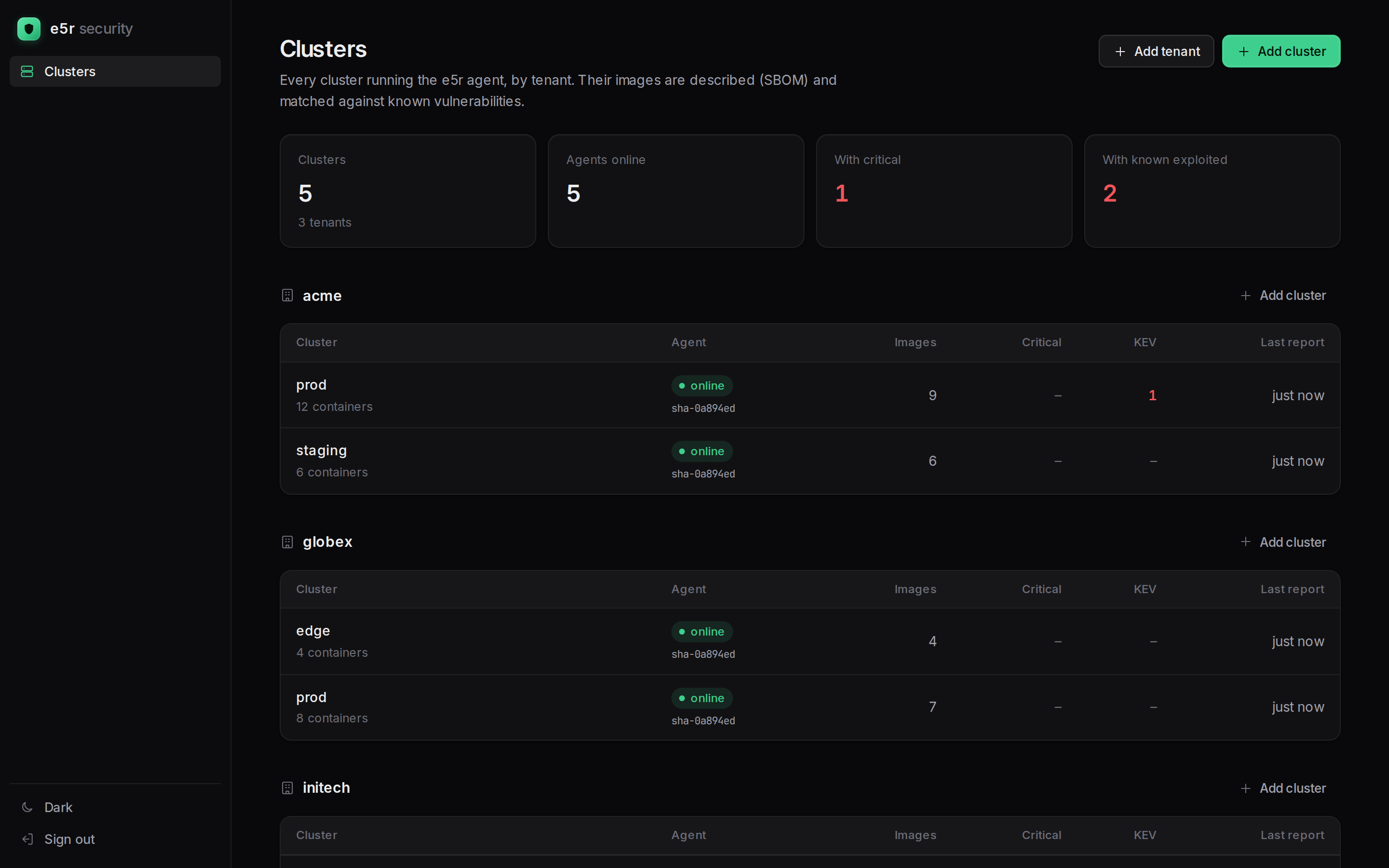Open the globex edge cluster

[x=810, y=641]
